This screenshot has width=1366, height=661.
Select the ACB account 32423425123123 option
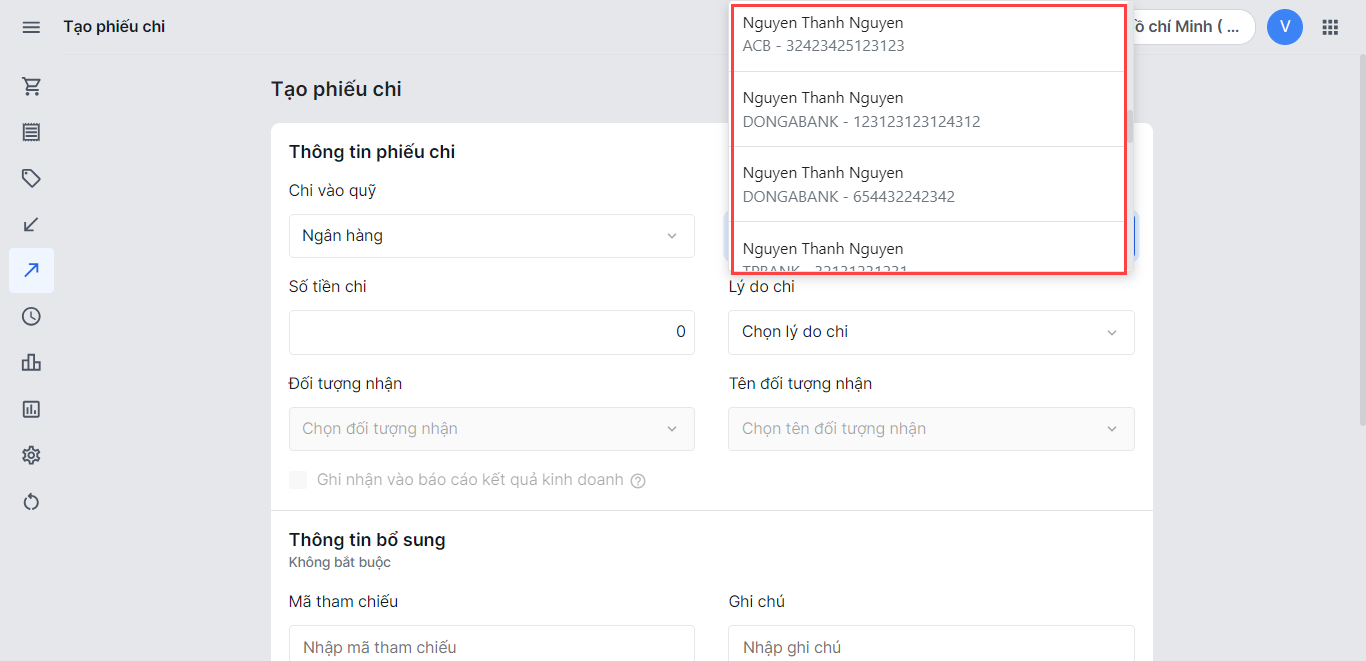928,34
